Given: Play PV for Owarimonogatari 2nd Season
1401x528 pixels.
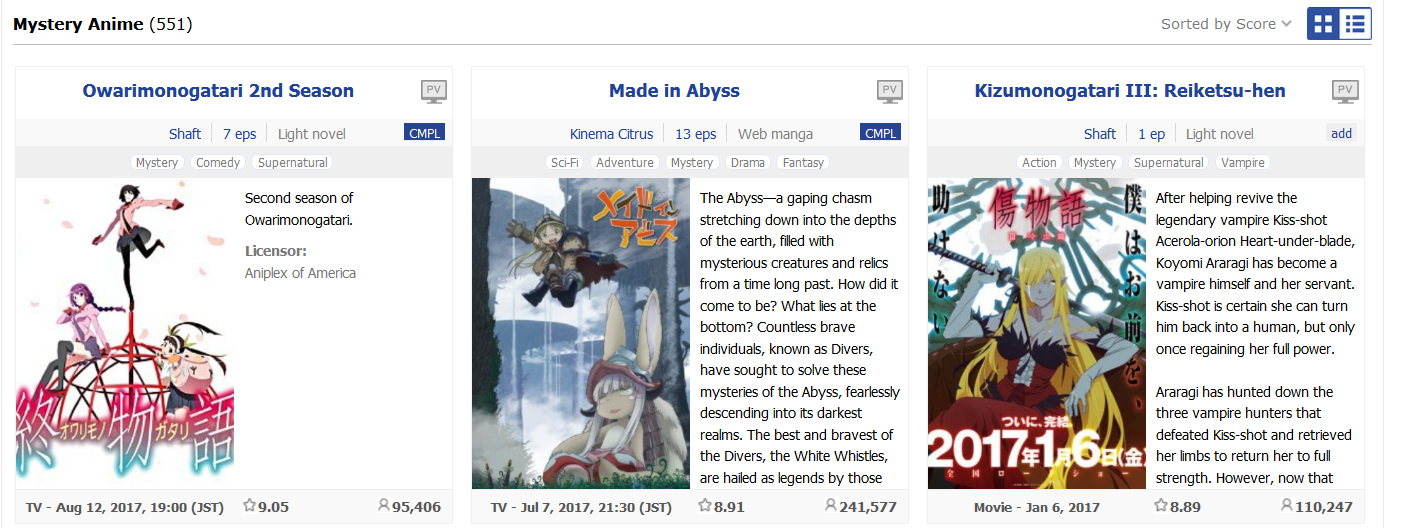Looking at the screenshot, I should (433, 91).
